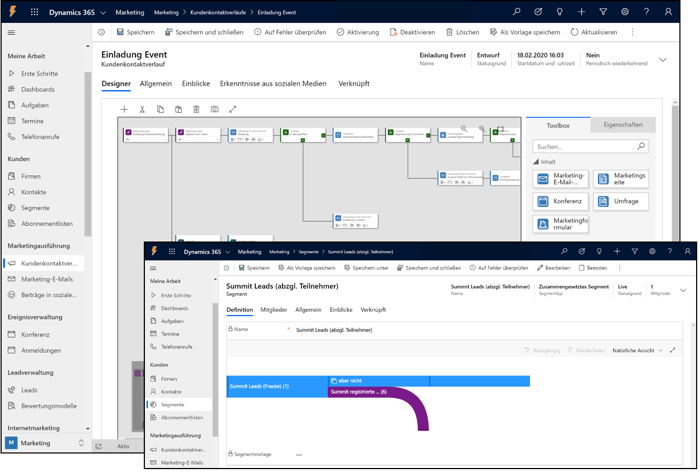Screen dimensions: 700x473
Task: Open Bewertungsmodelle in sidebar
Action: (49, 406)
